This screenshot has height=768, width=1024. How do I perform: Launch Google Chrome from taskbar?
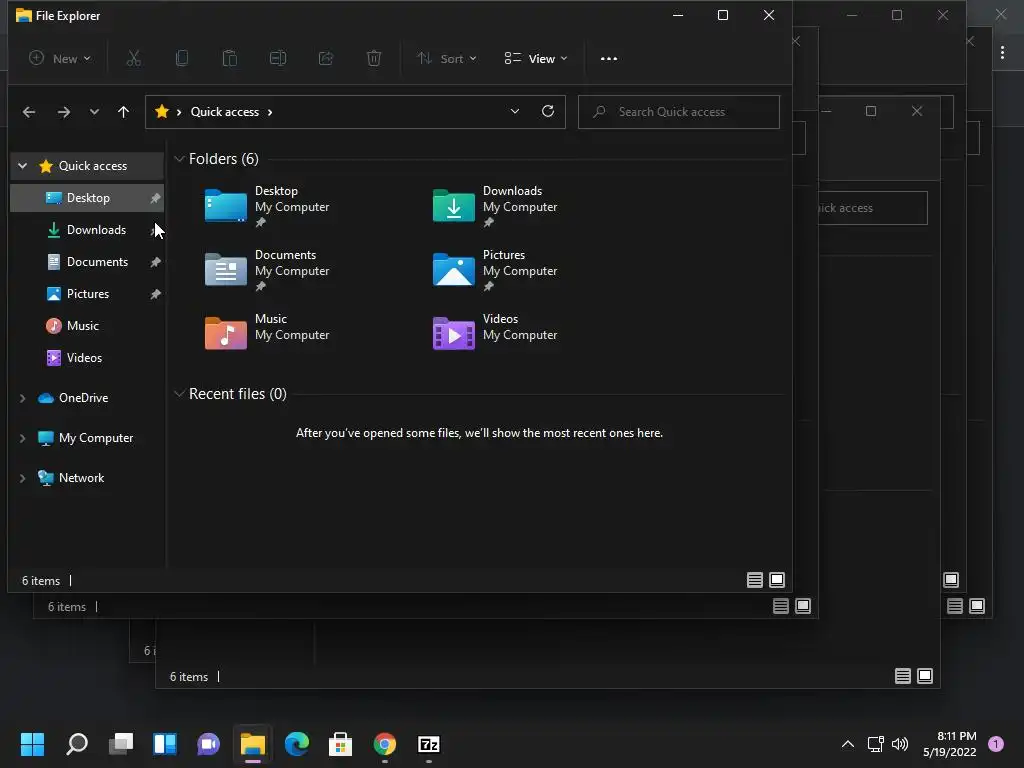(x=385, y=744)
